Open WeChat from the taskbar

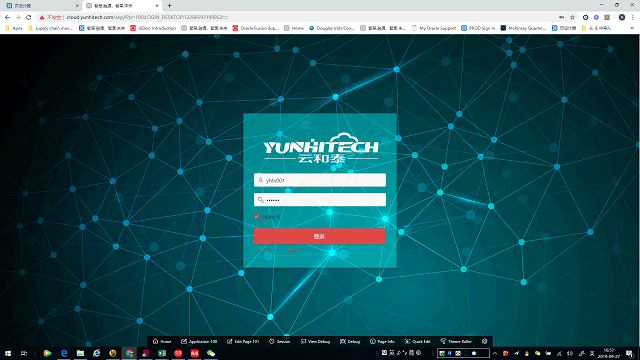point(211,353)
